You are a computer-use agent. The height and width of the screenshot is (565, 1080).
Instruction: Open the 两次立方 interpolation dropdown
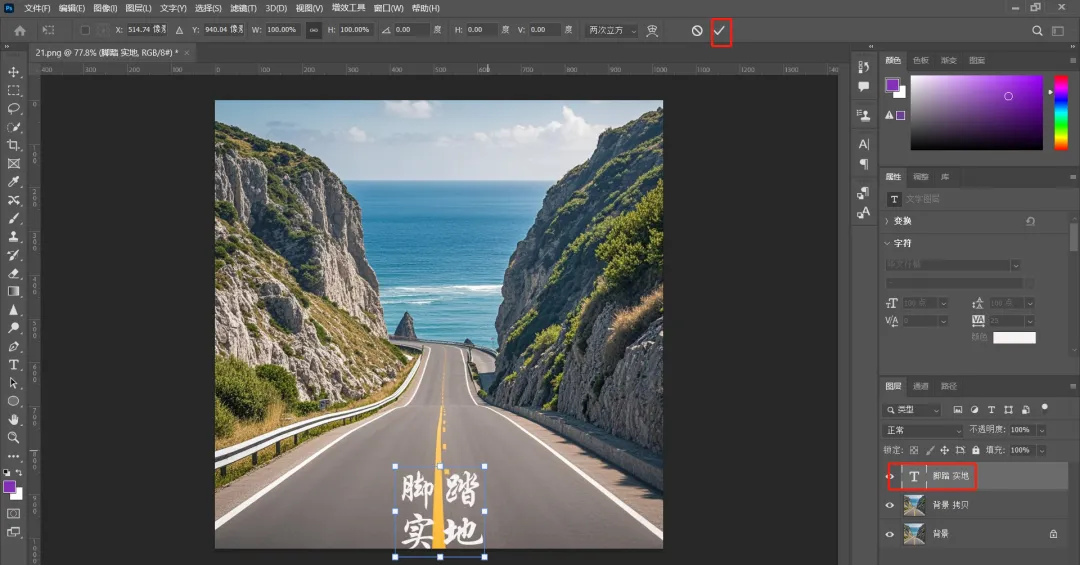click(611, 30)
